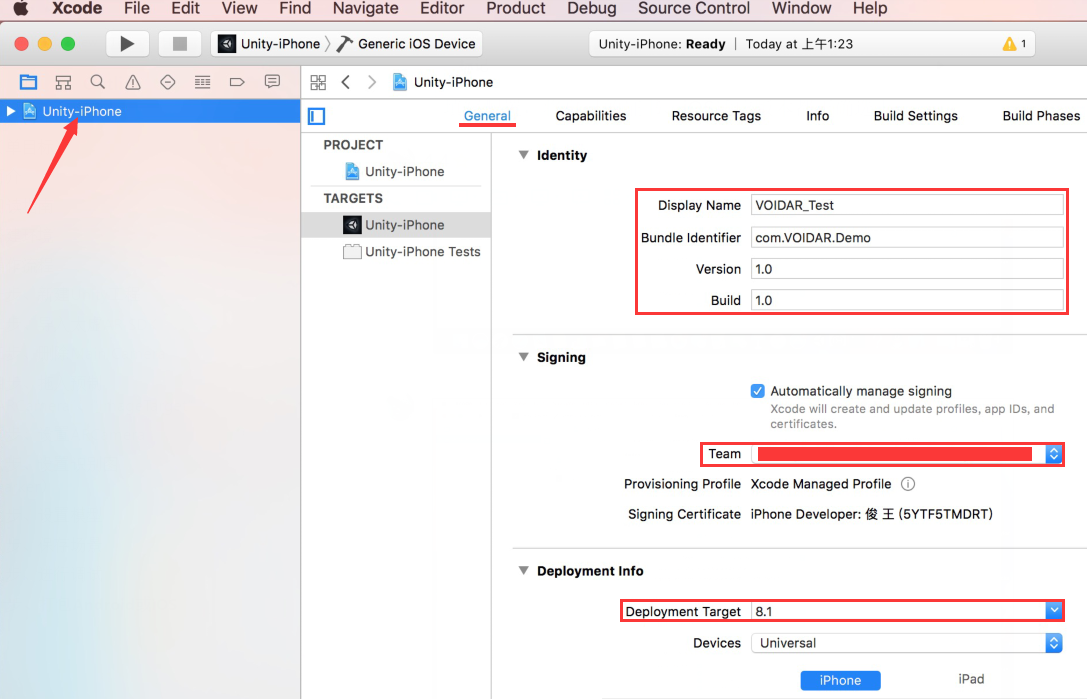Select the Unity-iPhone Tests target
Viewport: 1087px width, 699px height.
tap(412, 252)
